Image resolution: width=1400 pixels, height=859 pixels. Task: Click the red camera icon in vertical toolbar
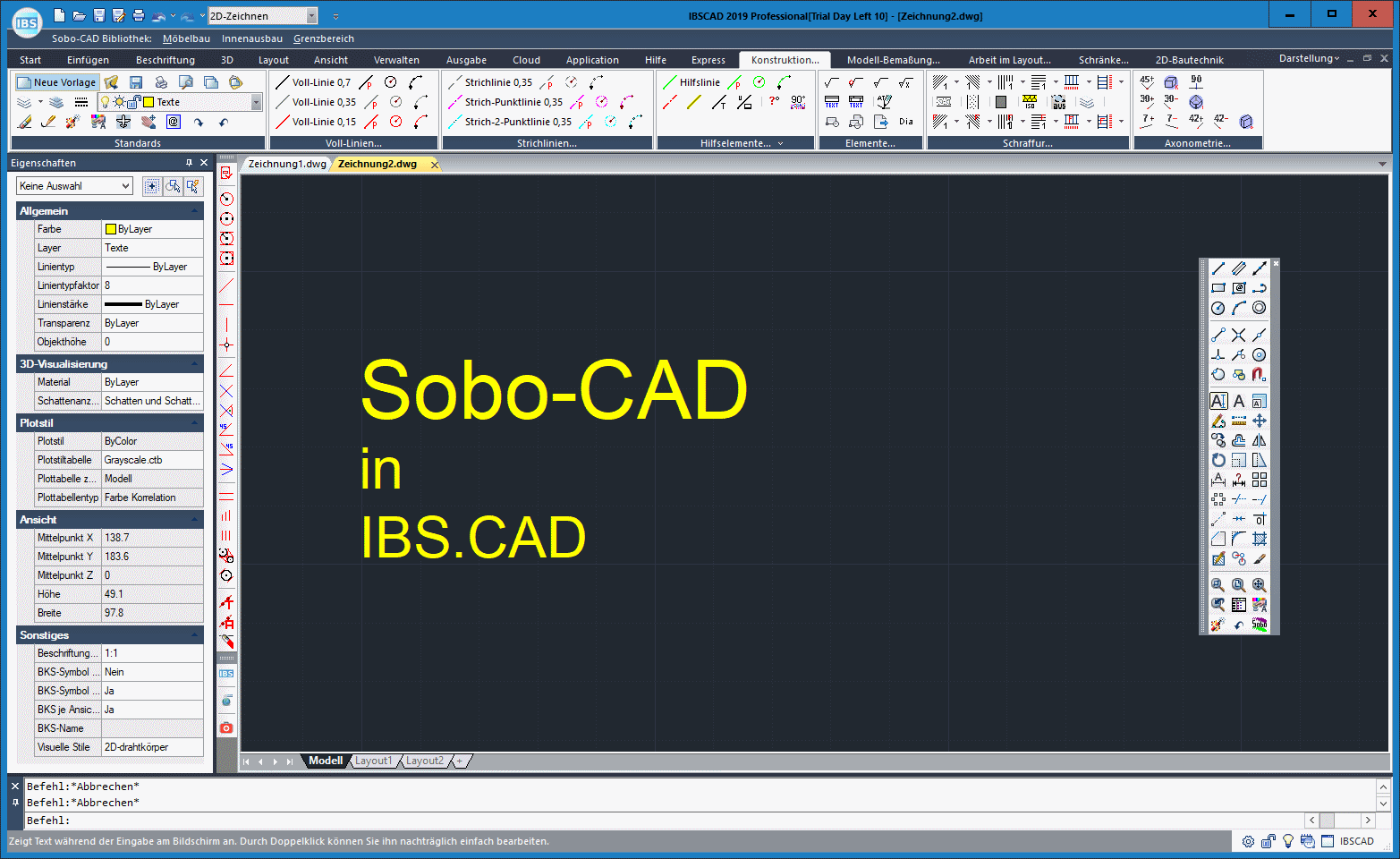click(x=226, y=728)
